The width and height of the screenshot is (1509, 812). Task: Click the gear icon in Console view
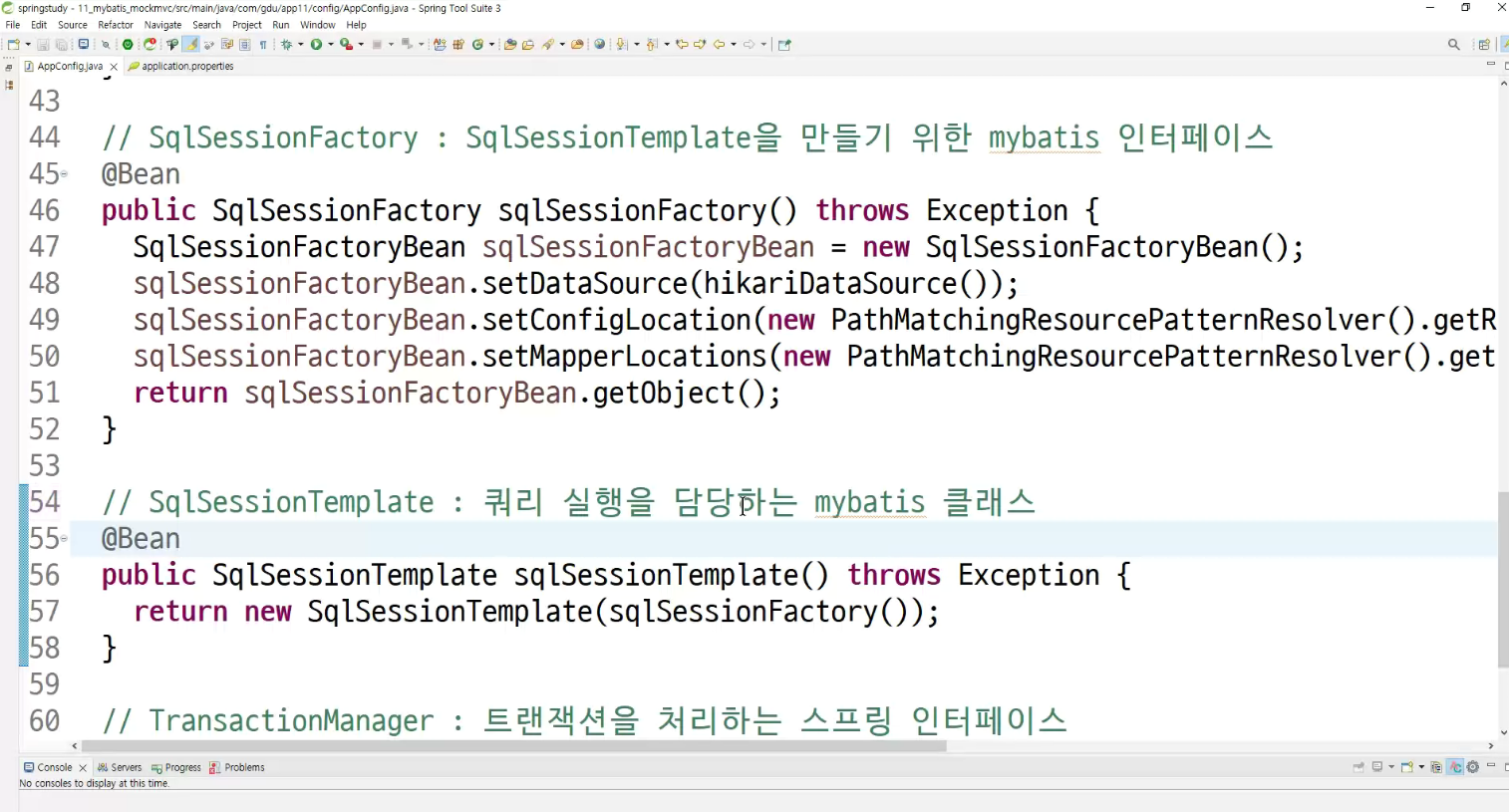click(x=1472, y=767)
